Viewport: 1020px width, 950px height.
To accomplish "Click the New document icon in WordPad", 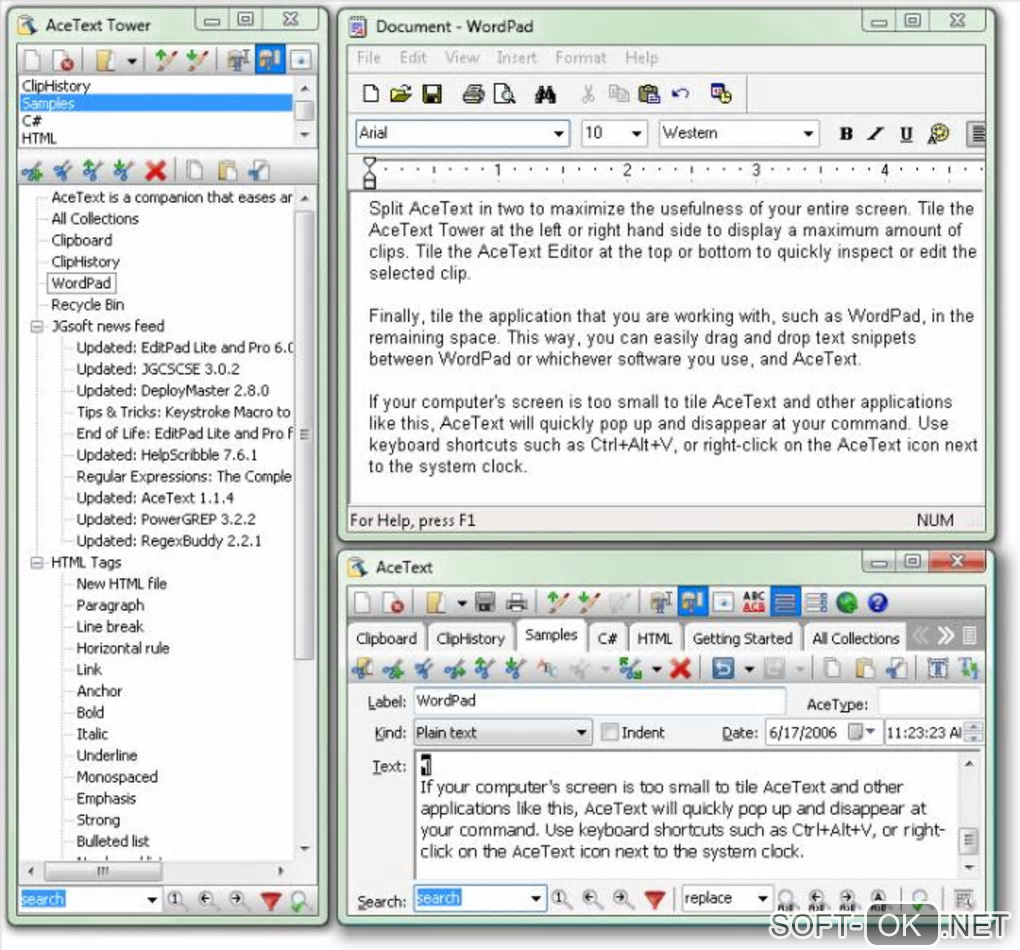I will tap(370, 94).
